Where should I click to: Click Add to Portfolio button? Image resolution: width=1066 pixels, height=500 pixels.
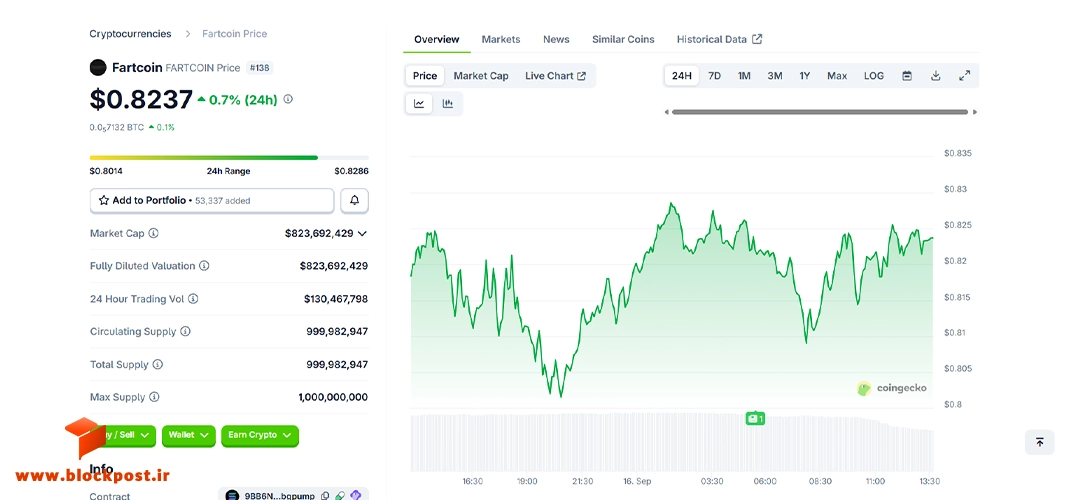click(212, 201)
